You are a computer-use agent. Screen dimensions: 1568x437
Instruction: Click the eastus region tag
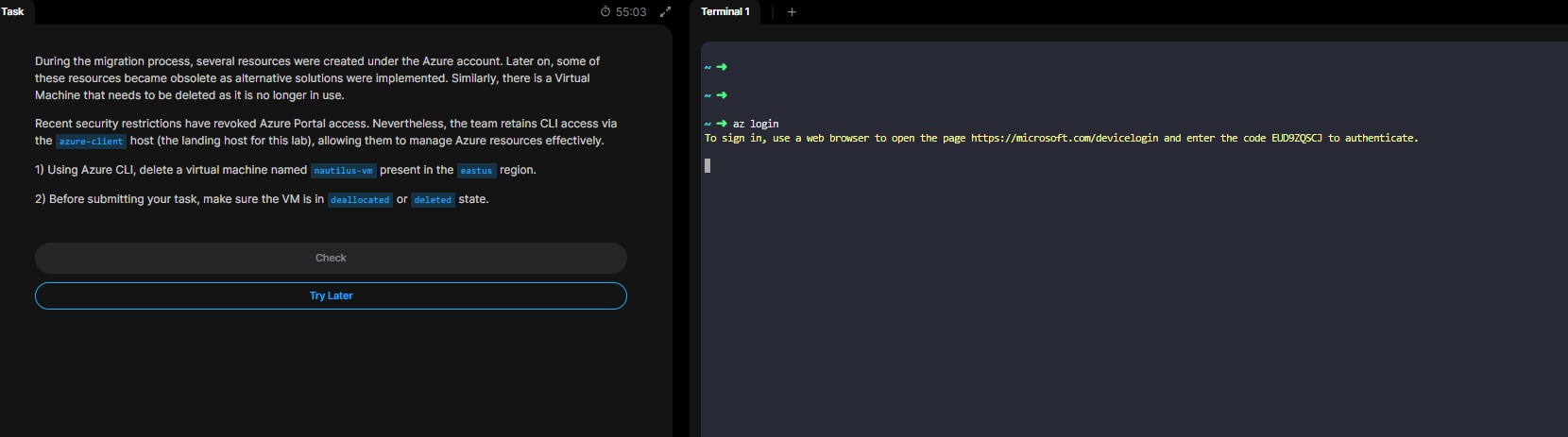tap(476, 171)
